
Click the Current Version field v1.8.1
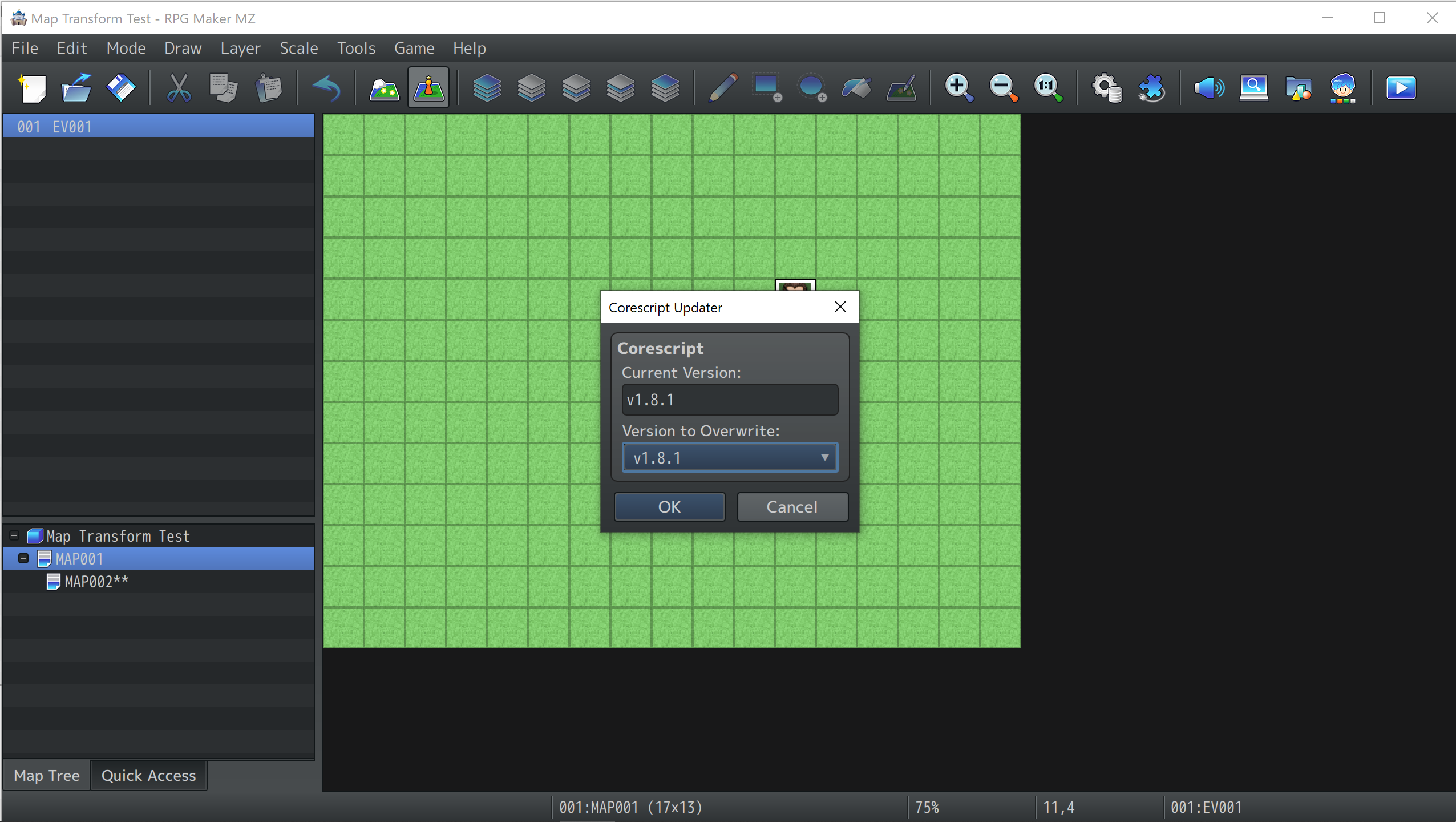coord(730,400)
